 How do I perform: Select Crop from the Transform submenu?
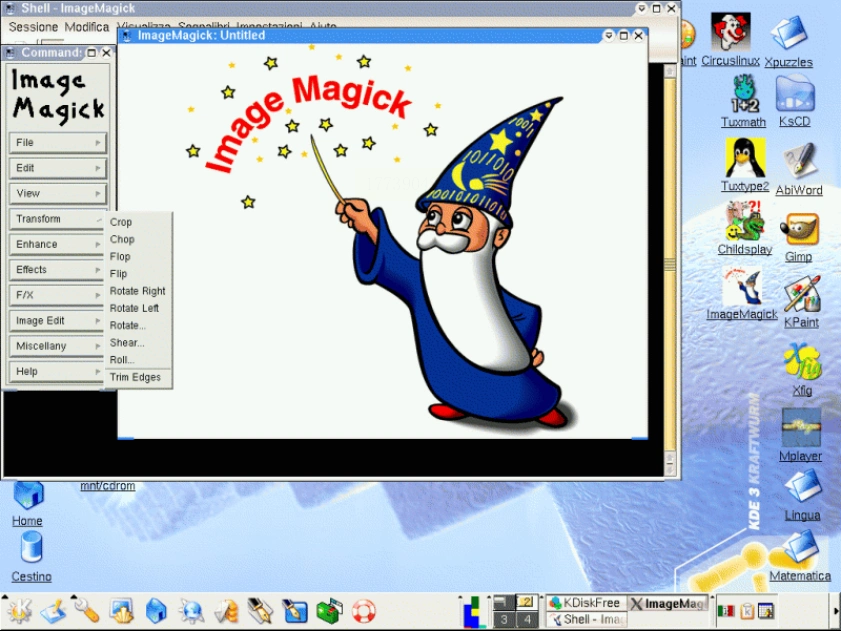121,222
